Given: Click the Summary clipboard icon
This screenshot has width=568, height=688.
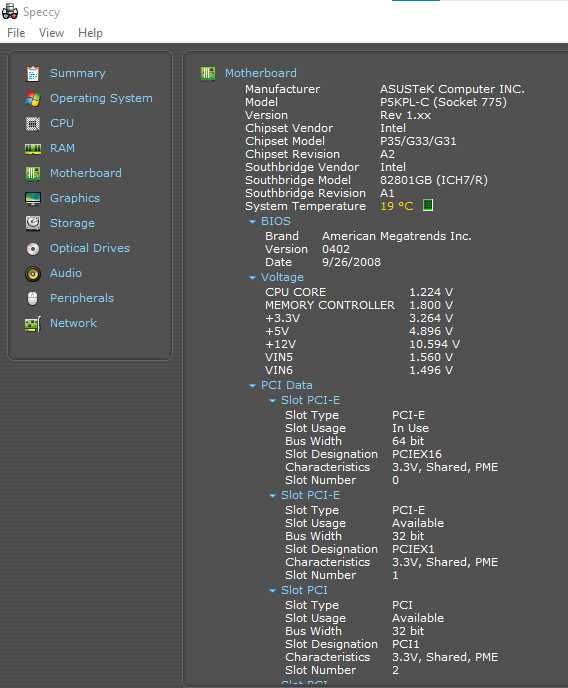Looking at the screenshot, I should tap(33, 74).
